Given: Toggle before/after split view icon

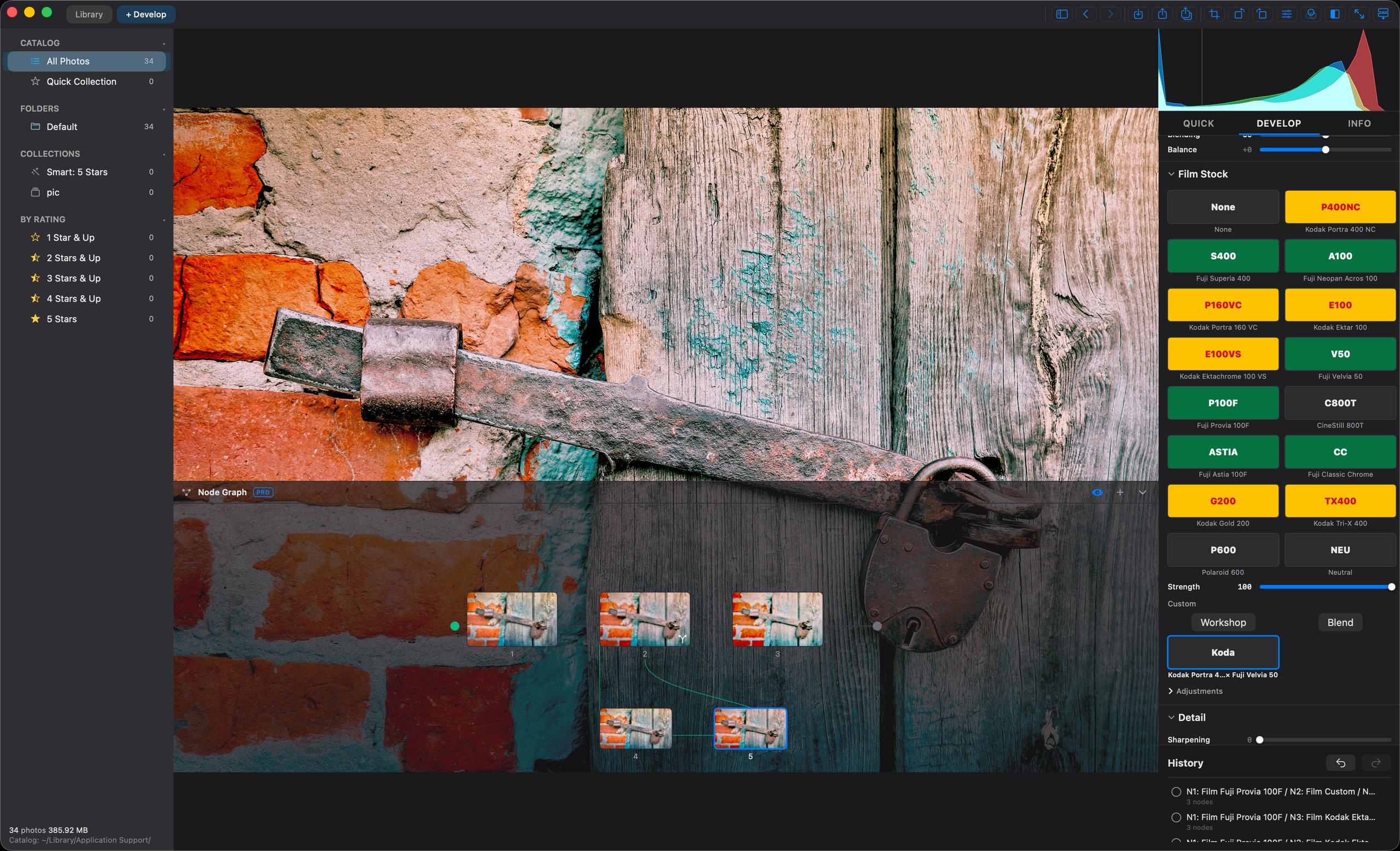Looking at the screenshot, I should pyautogui.click(x=1335, y=14).
